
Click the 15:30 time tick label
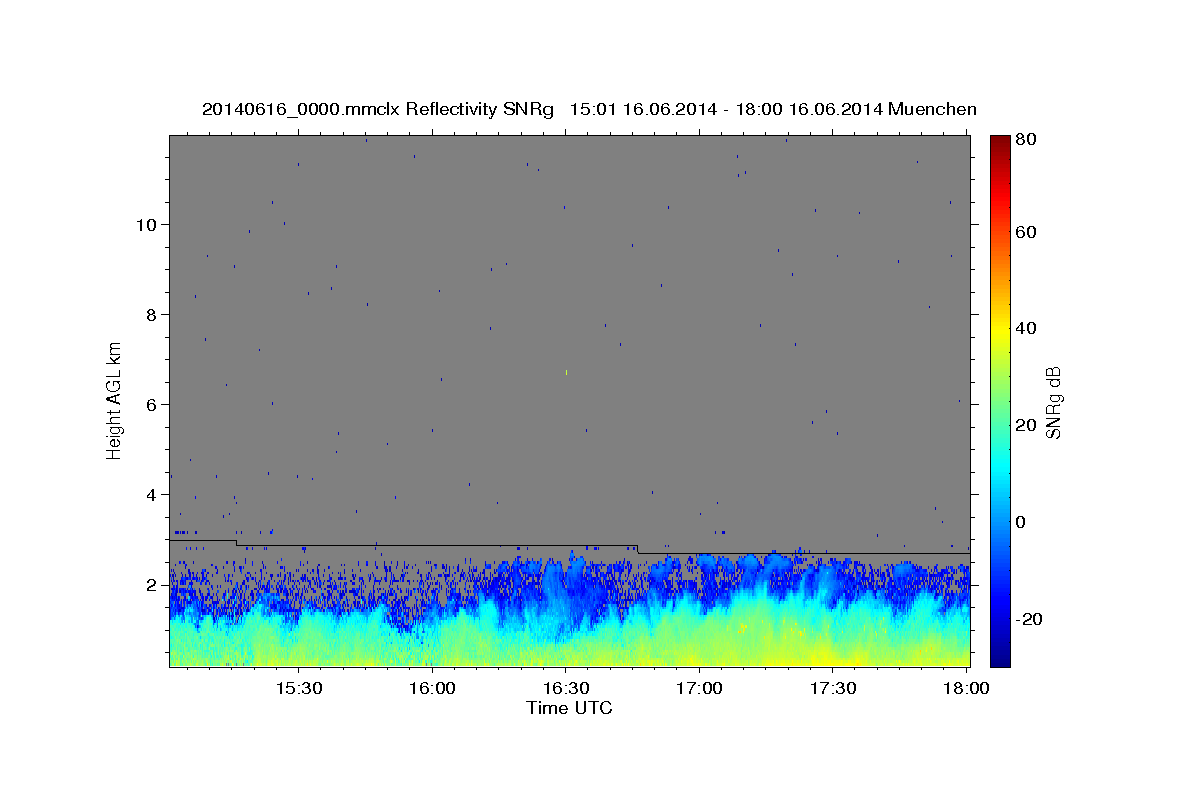(x=298, y=689)
